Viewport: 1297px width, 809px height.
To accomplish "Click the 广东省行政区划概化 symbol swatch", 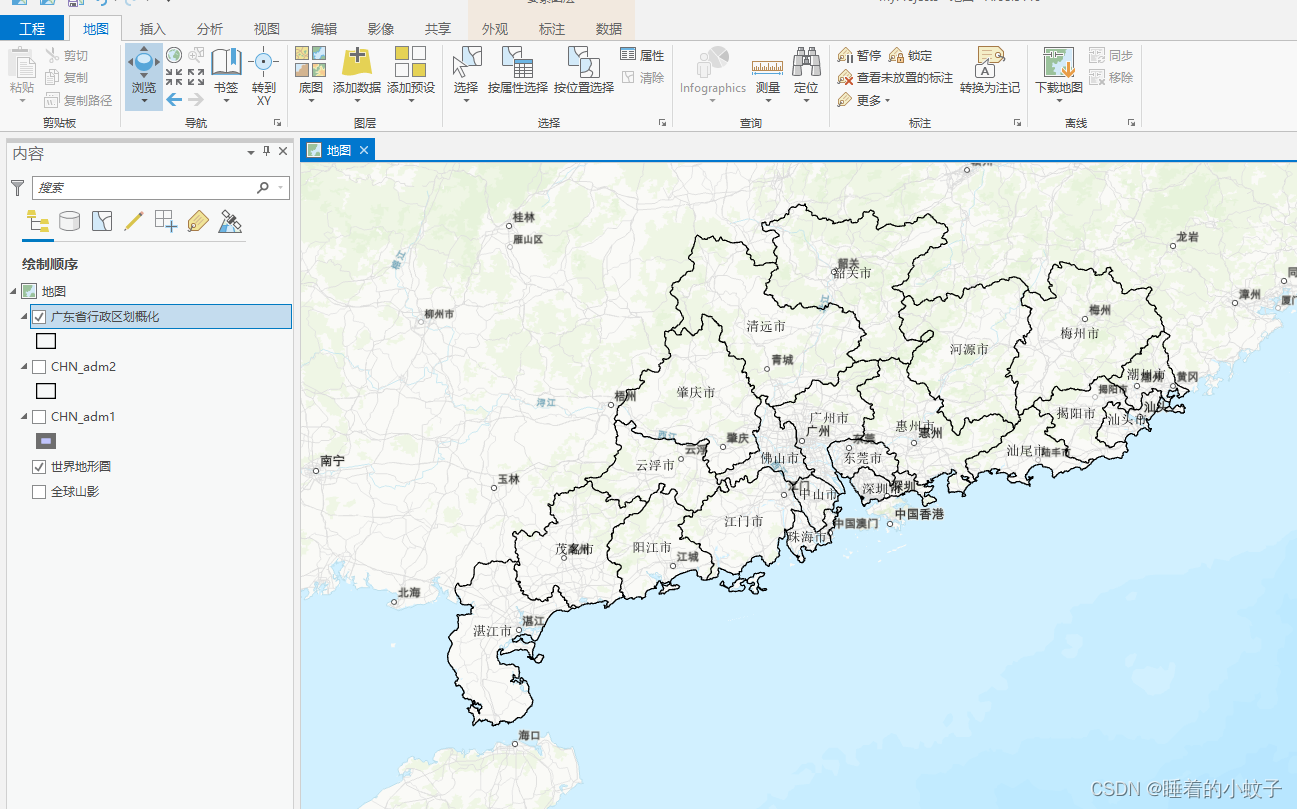I will (46, 341).
